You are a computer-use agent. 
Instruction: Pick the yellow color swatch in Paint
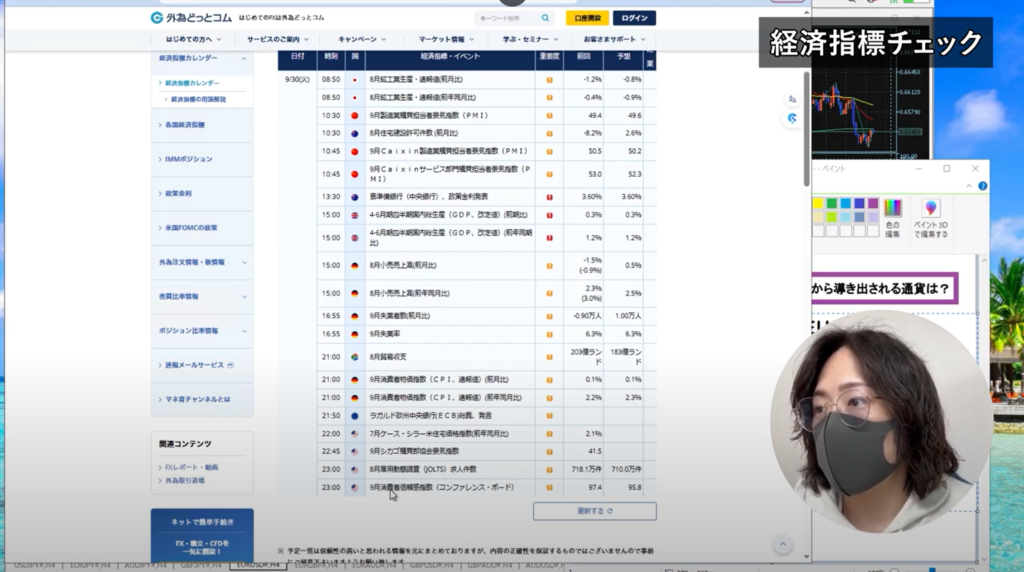[818, 204]
